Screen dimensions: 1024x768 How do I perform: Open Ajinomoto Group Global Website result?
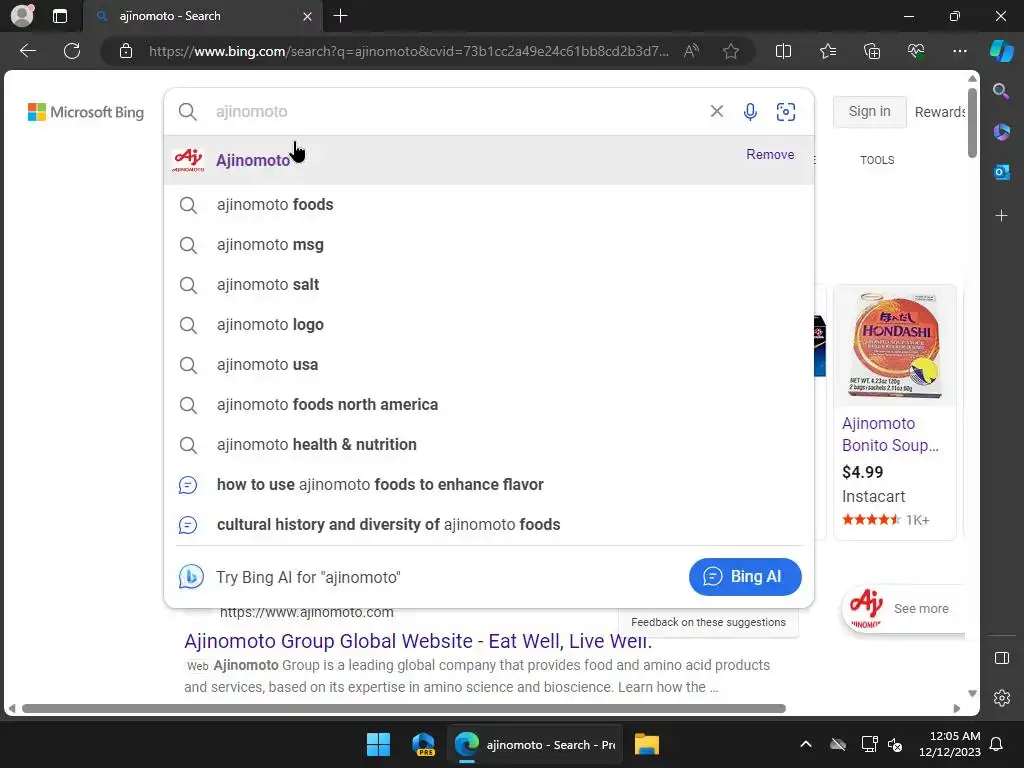(x=418, y=641)
